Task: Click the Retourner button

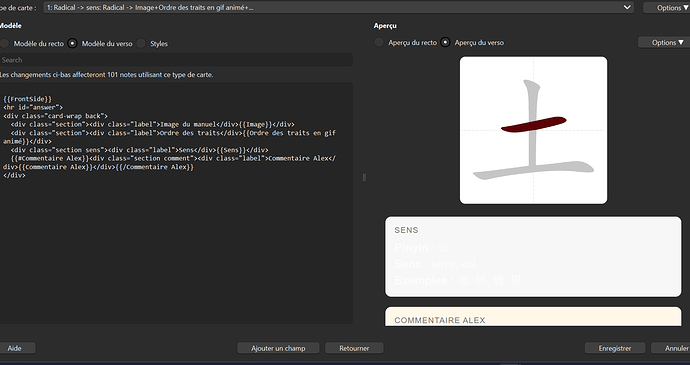Action: (x=354, y=348)
